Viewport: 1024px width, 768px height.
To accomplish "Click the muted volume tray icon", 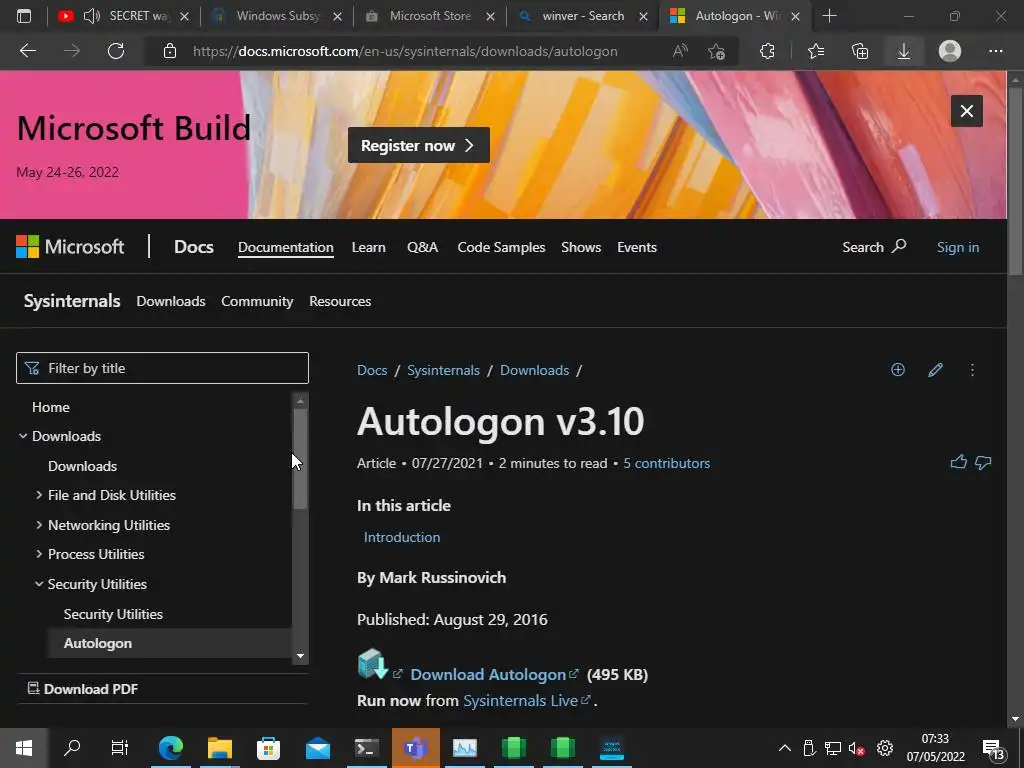I will pos(856,748).
